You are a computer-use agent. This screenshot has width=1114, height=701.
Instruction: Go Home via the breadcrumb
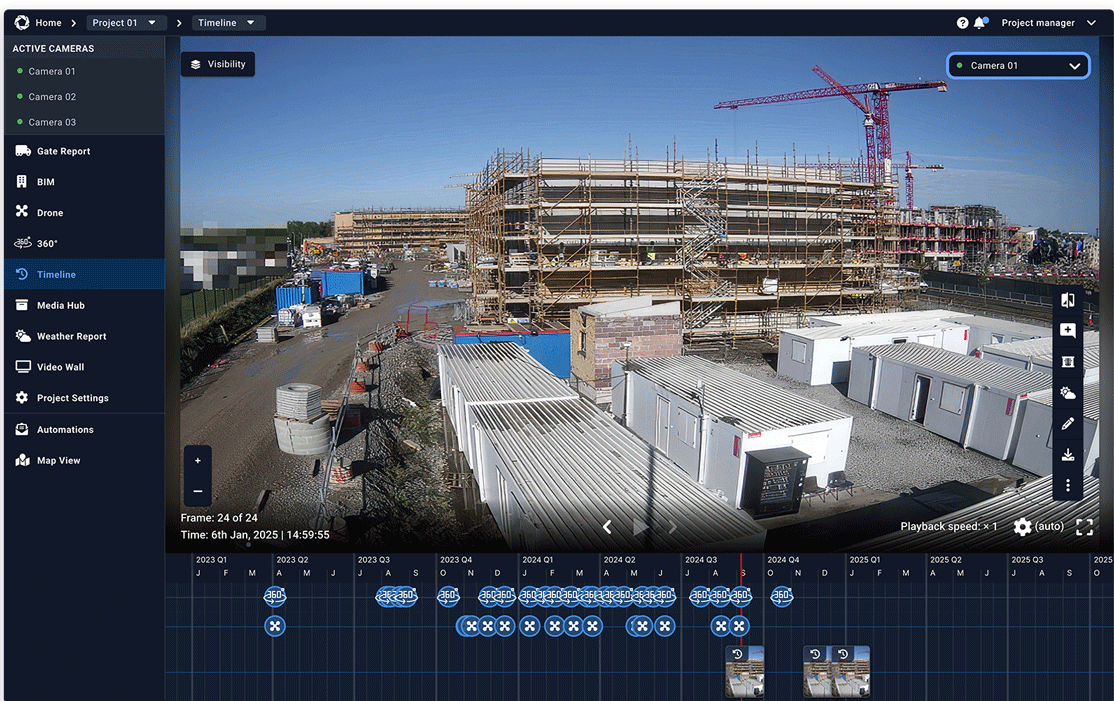coord(46,21)
